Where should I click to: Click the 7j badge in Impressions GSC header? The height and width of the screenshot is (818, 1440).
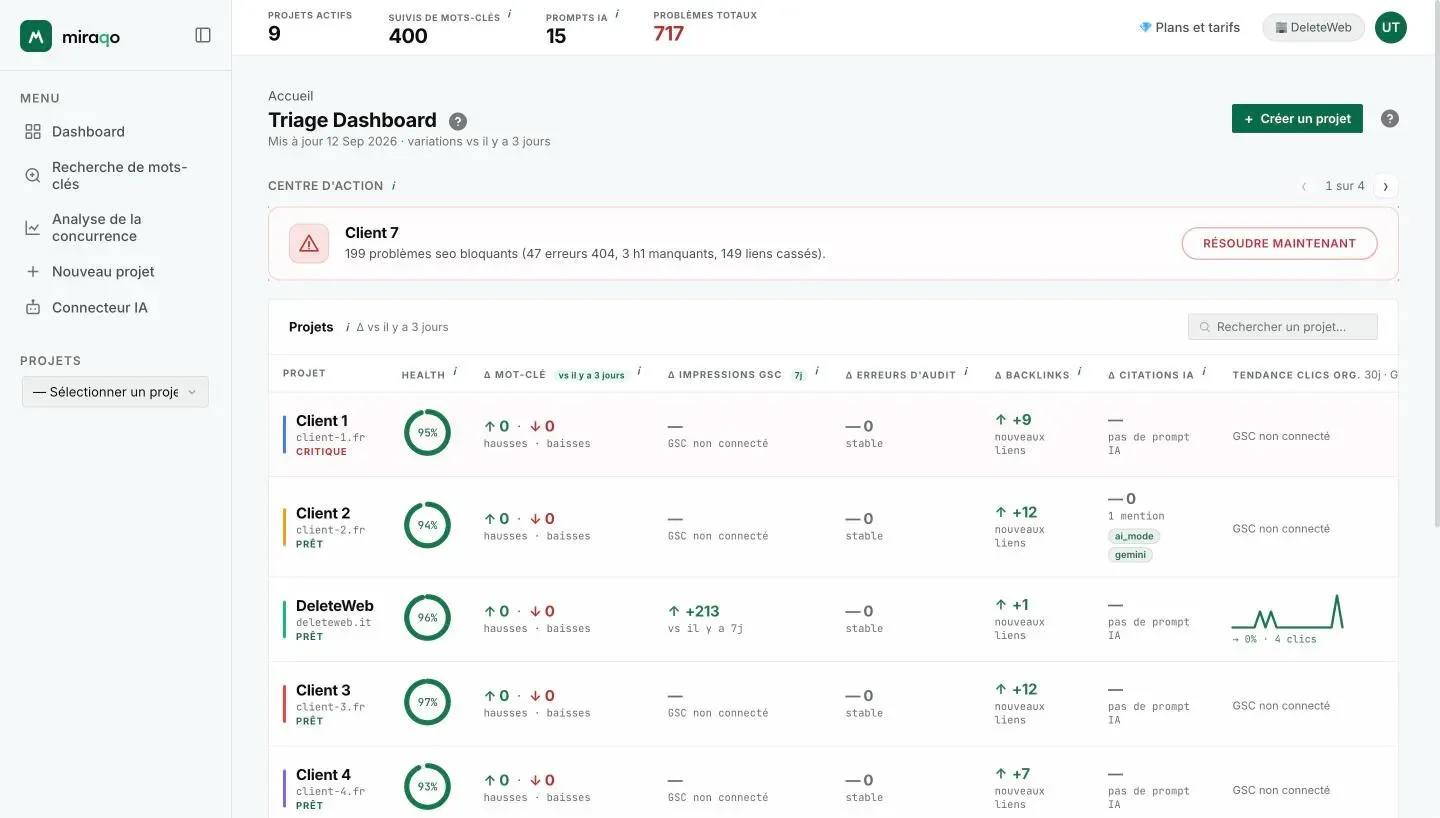[798, 375]
